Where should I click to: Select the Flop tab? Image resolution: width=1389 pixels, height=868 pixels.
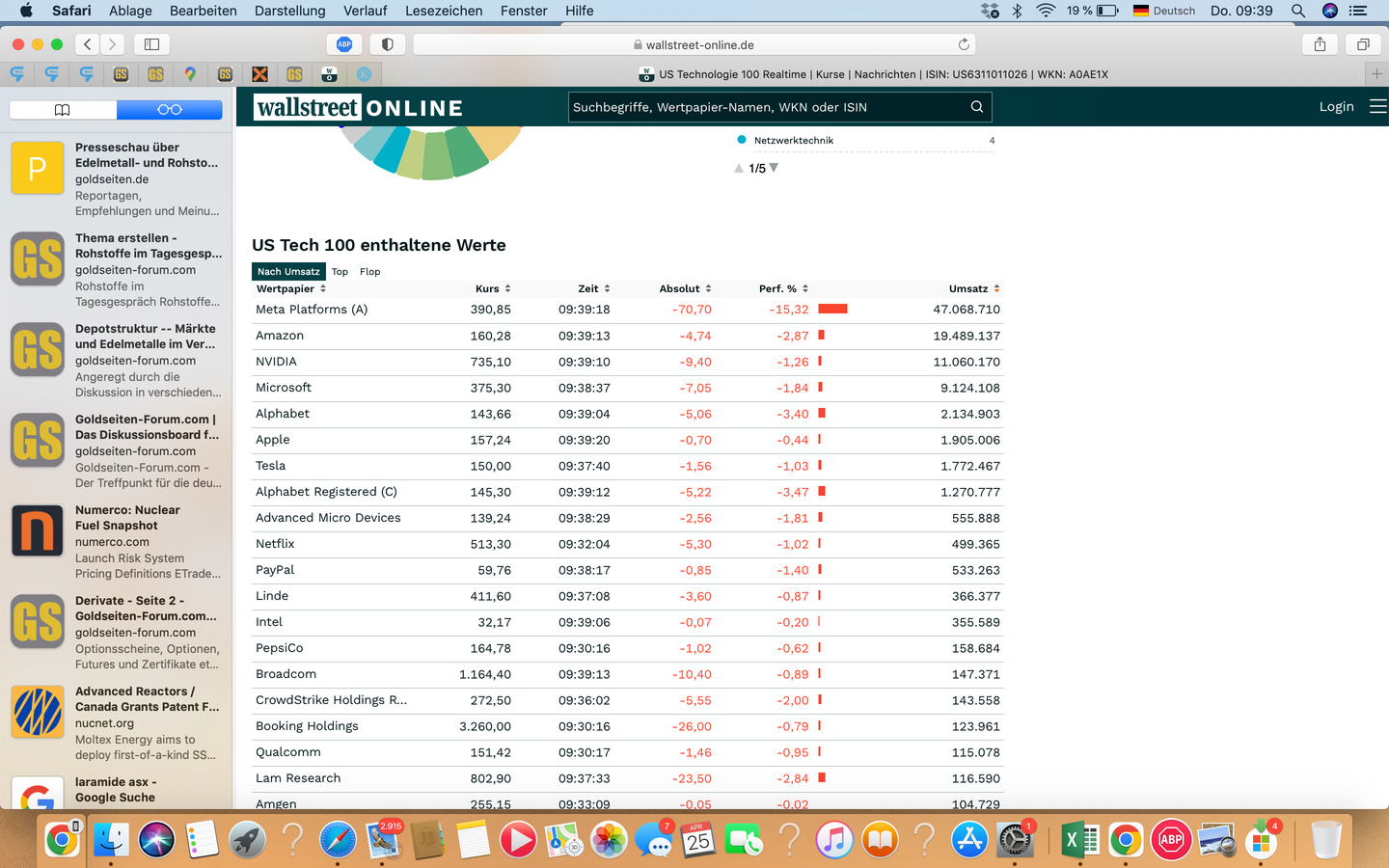pos(369,272)
